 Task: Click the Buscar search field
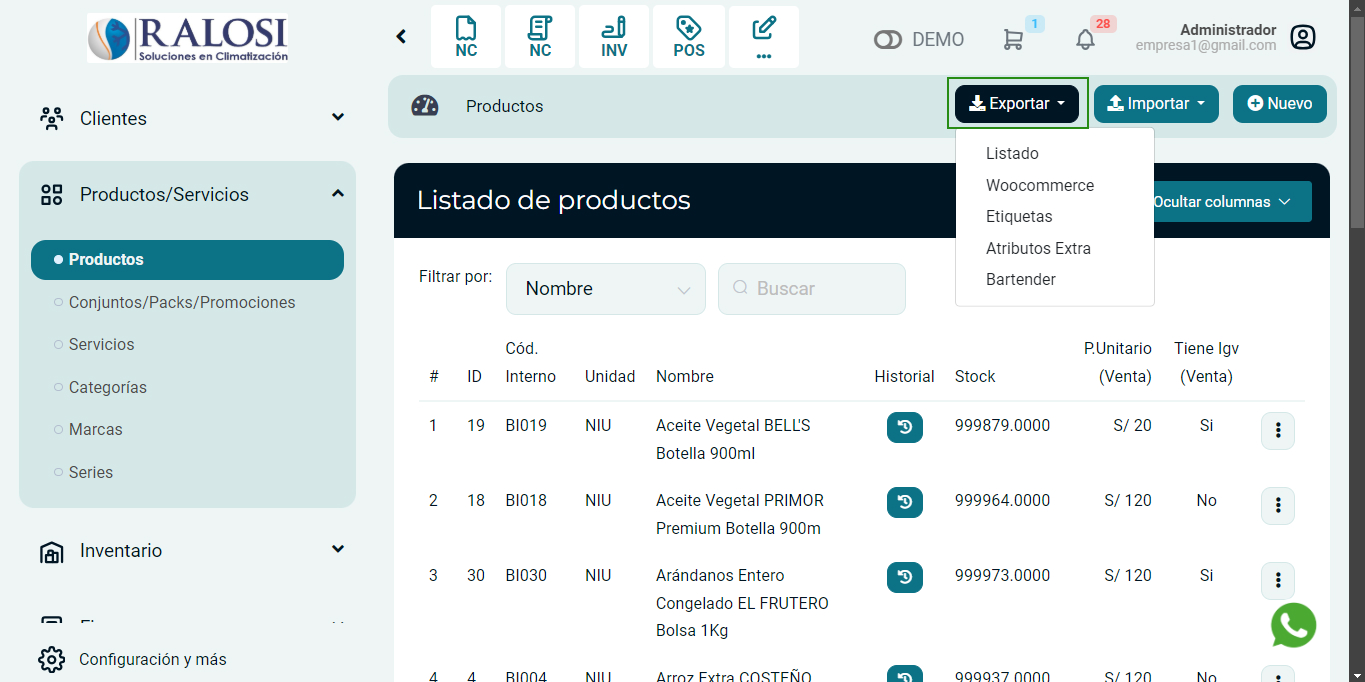click(x=811, y=289)
